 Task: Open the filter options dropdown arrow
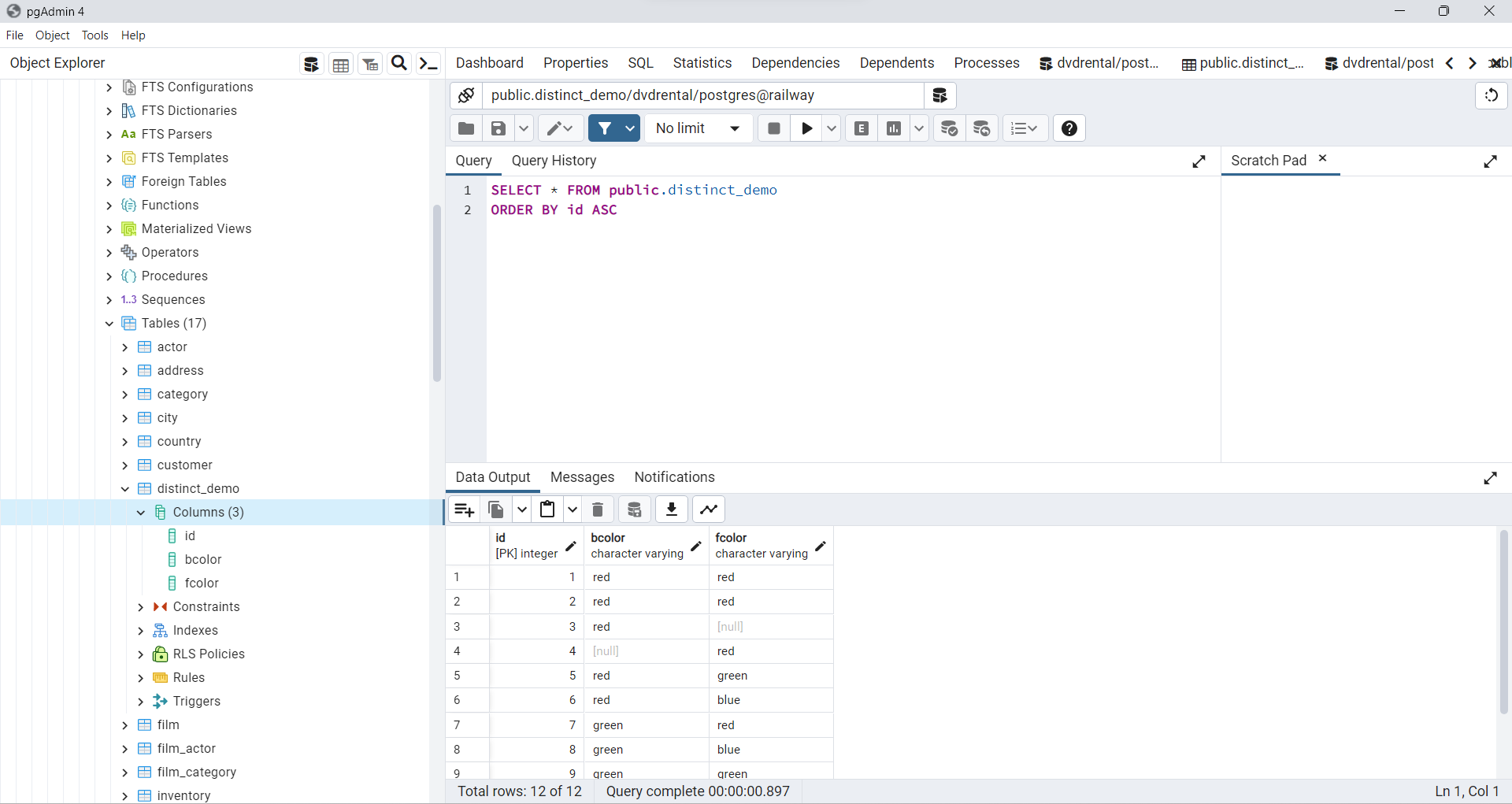(x=630, y=128)
